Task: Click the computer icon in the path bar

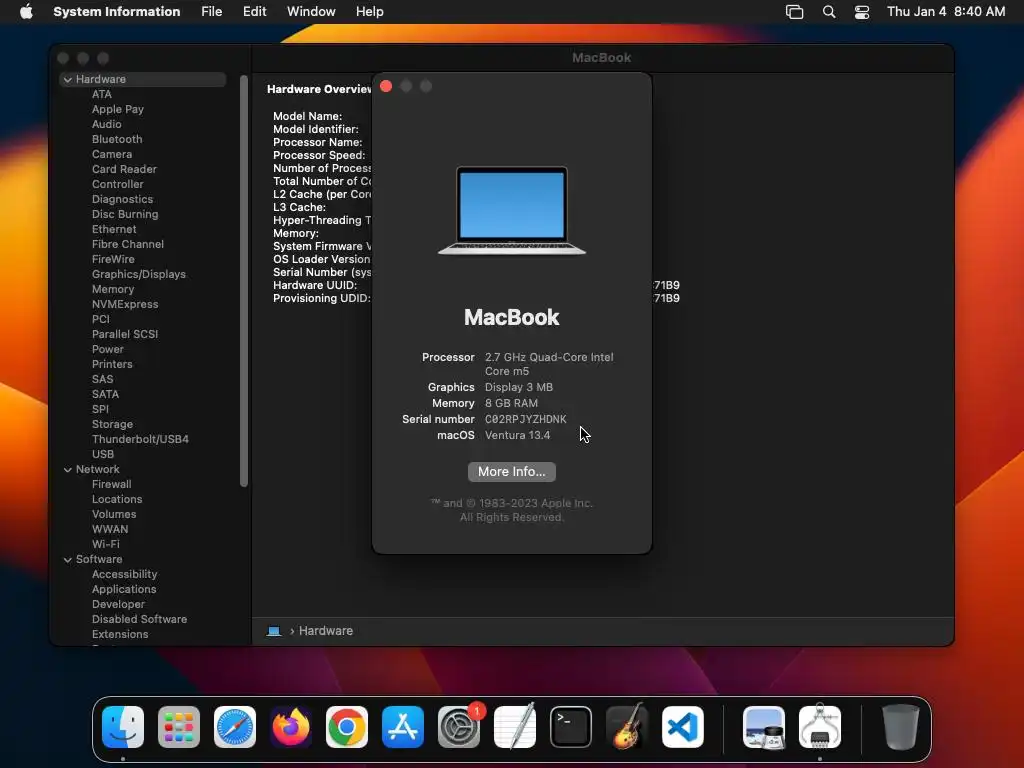Action: [x=274, y=631]
